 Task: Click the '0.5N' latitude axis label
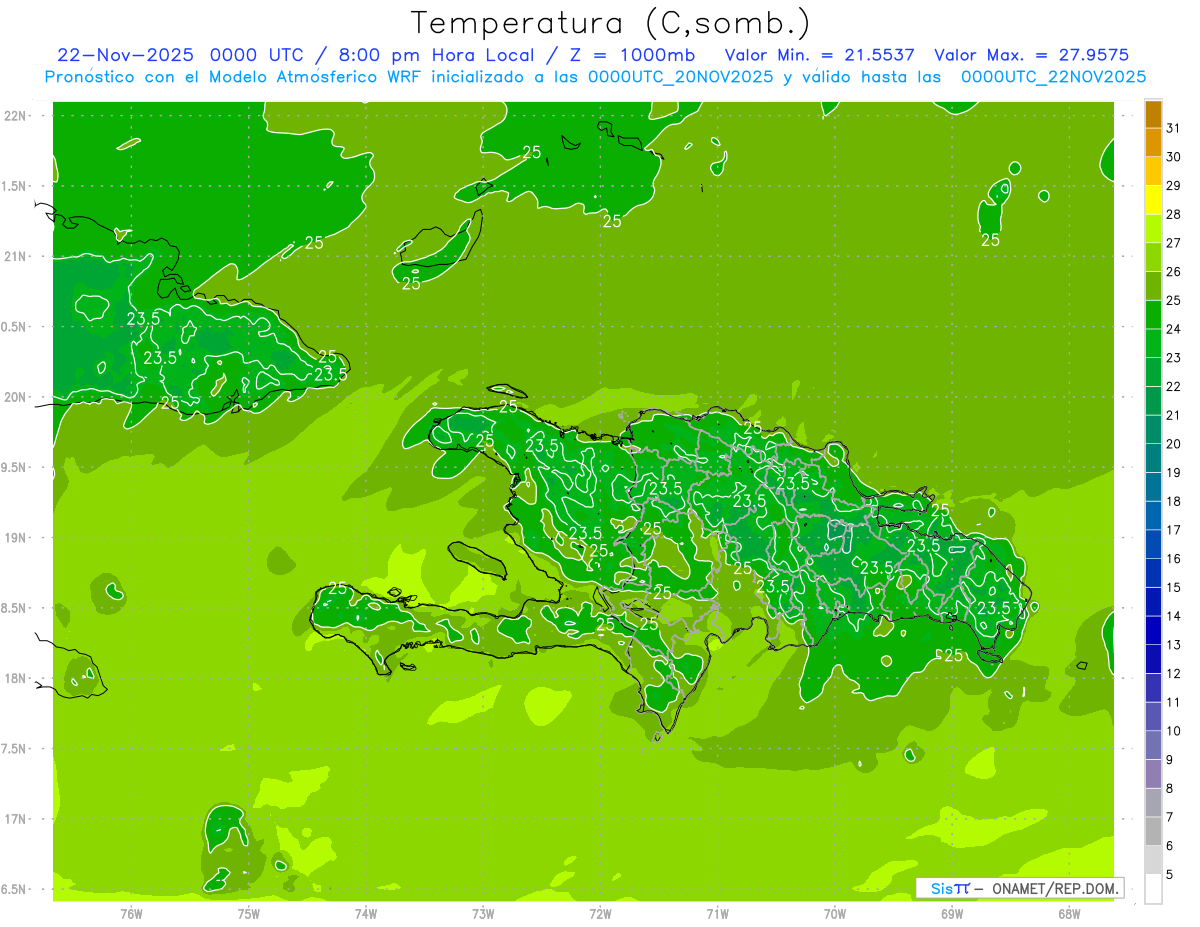tap(15, 327)
